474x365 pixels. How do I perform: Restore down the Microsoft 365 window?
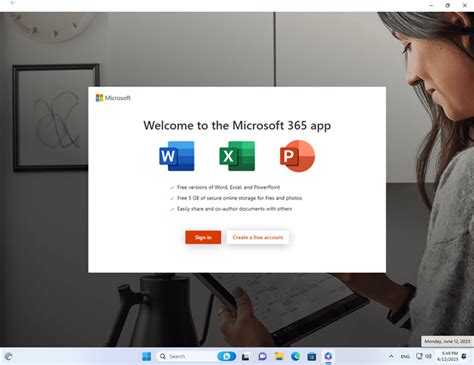coord(448,5)
